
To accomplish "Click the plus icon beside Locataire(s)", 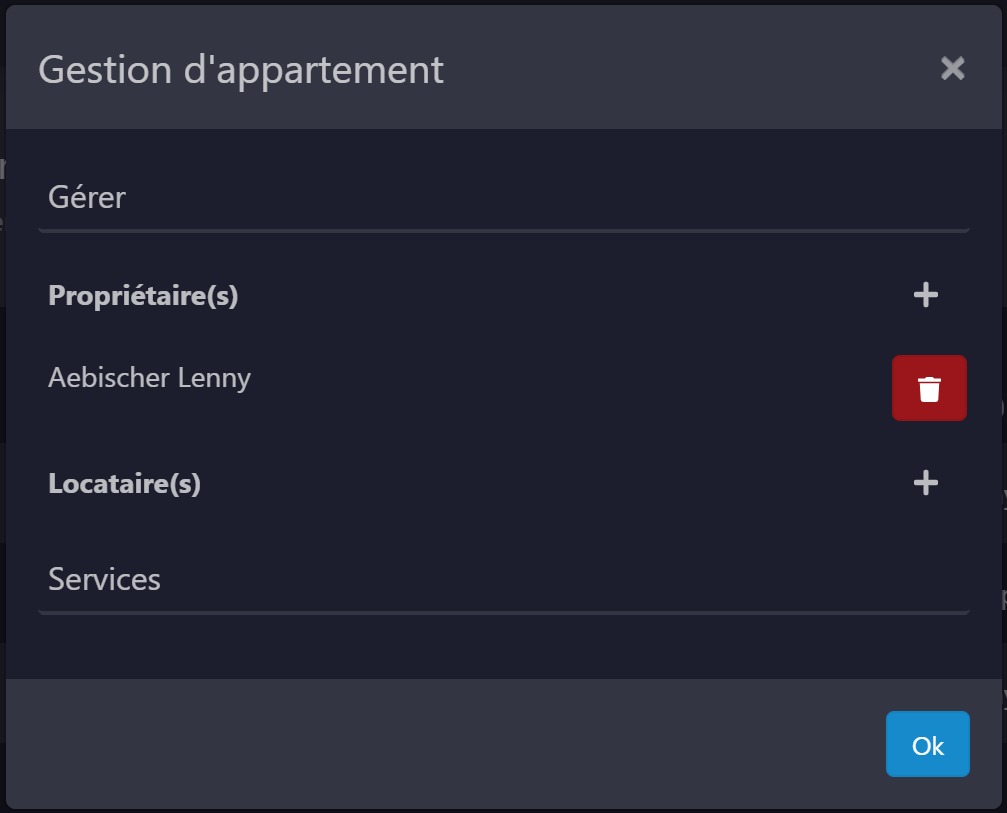I will point(926,483).
